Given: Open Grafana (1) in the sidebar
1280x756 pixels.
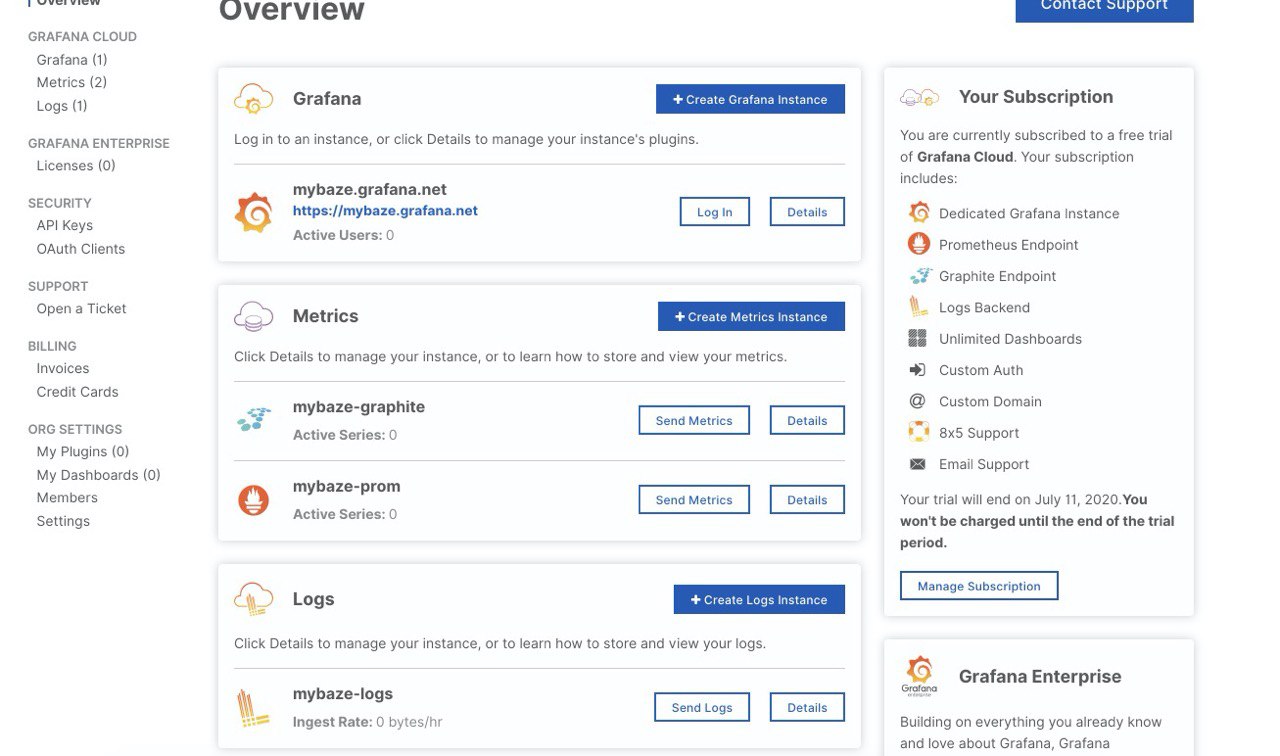Looking at the screenshot, I should tap(72, 59).
